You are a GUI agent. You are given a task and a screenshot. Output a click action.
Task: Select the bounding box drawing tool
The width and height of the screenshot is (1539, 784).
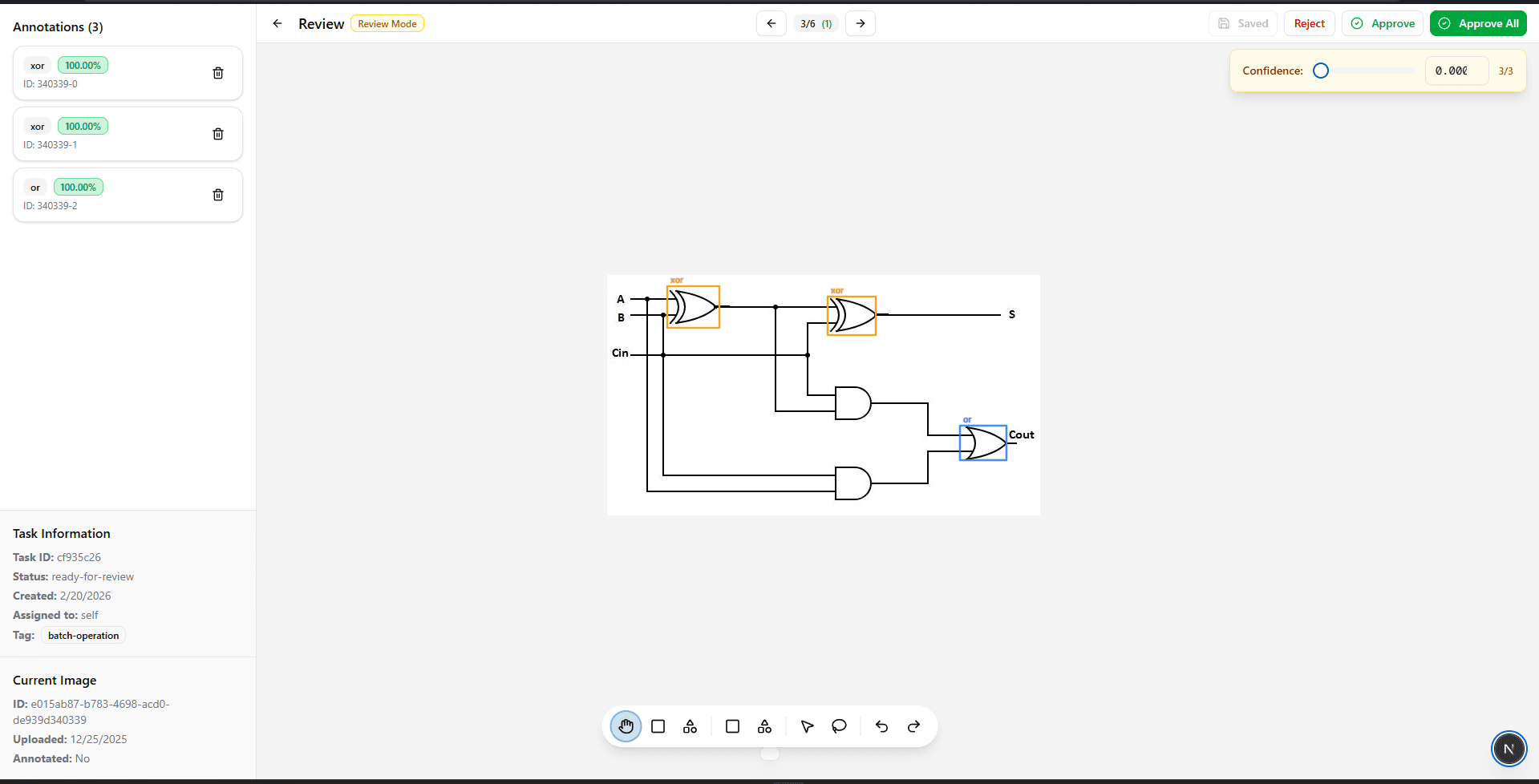click(658, 726)
